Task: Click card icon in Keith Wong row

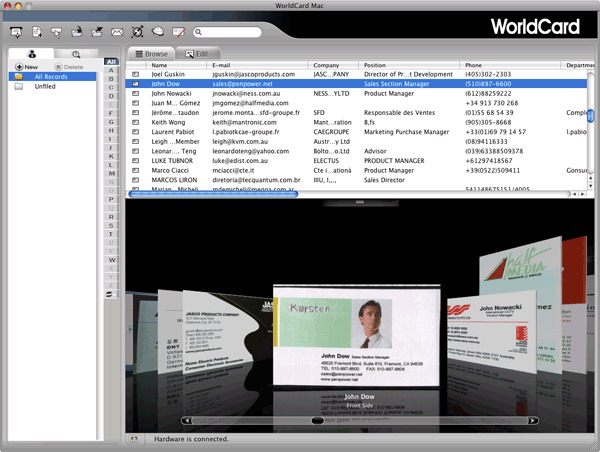Action: click(x=135, y=122)
